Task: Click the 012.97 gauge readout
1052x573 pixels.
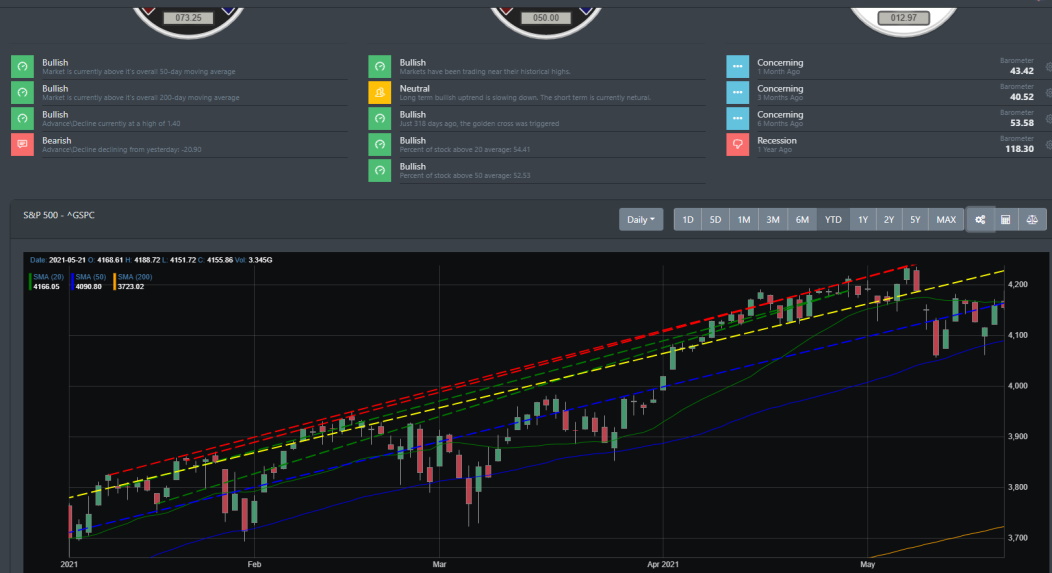Action: click(x=903, y=17)
